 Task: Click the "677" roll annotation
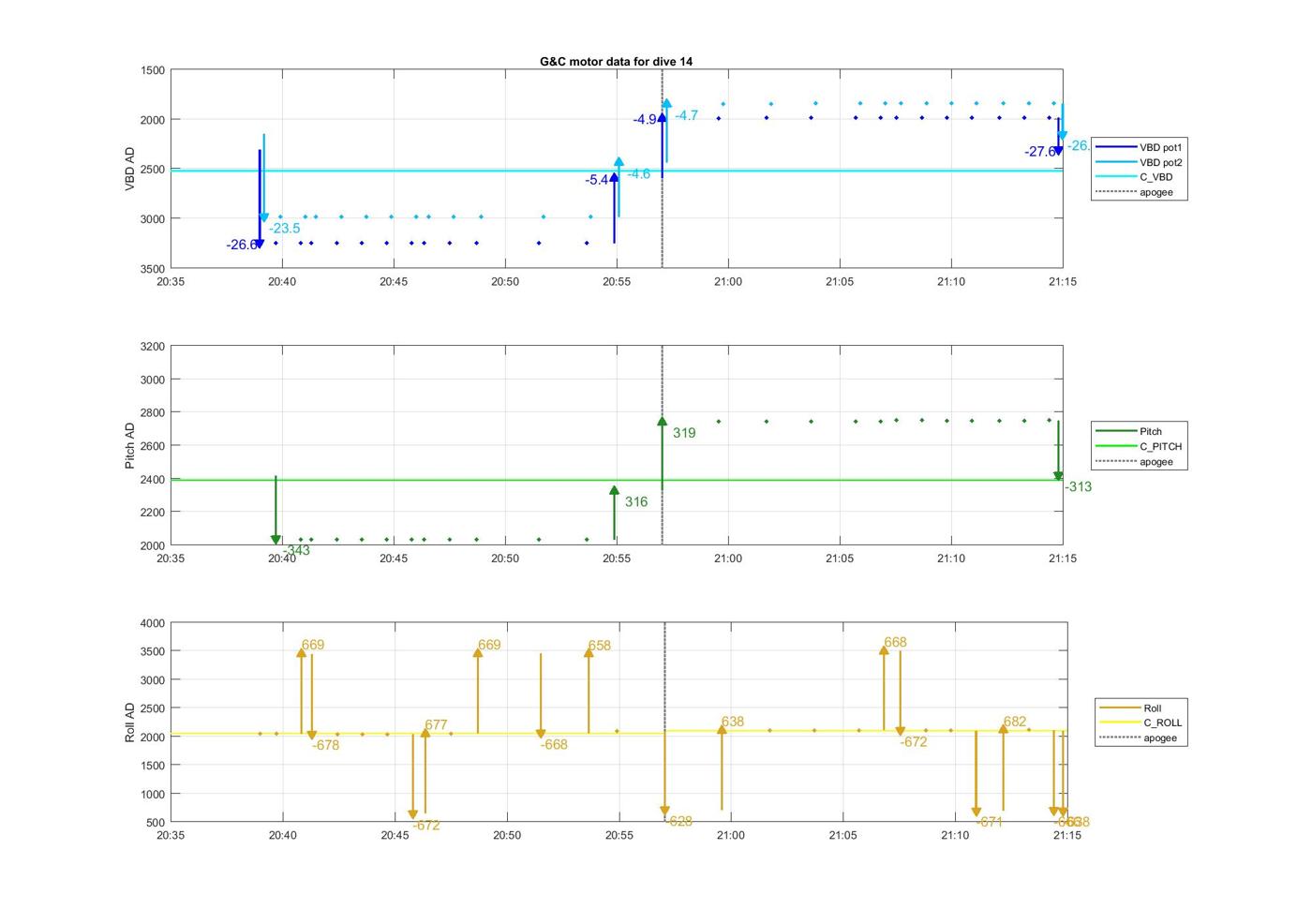pos(436,725)
